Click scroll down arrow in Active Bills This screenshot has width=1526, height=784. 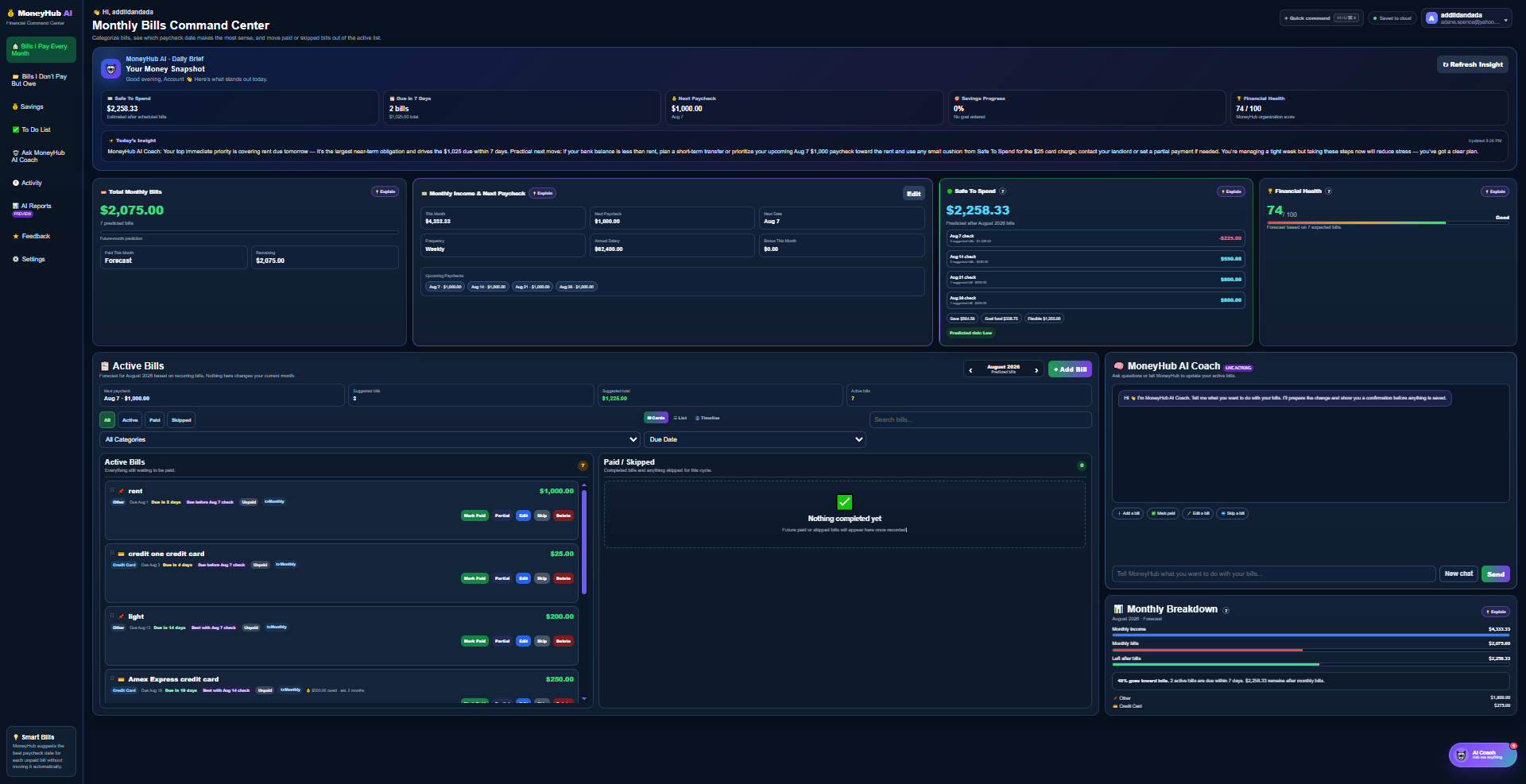(584, 699)
